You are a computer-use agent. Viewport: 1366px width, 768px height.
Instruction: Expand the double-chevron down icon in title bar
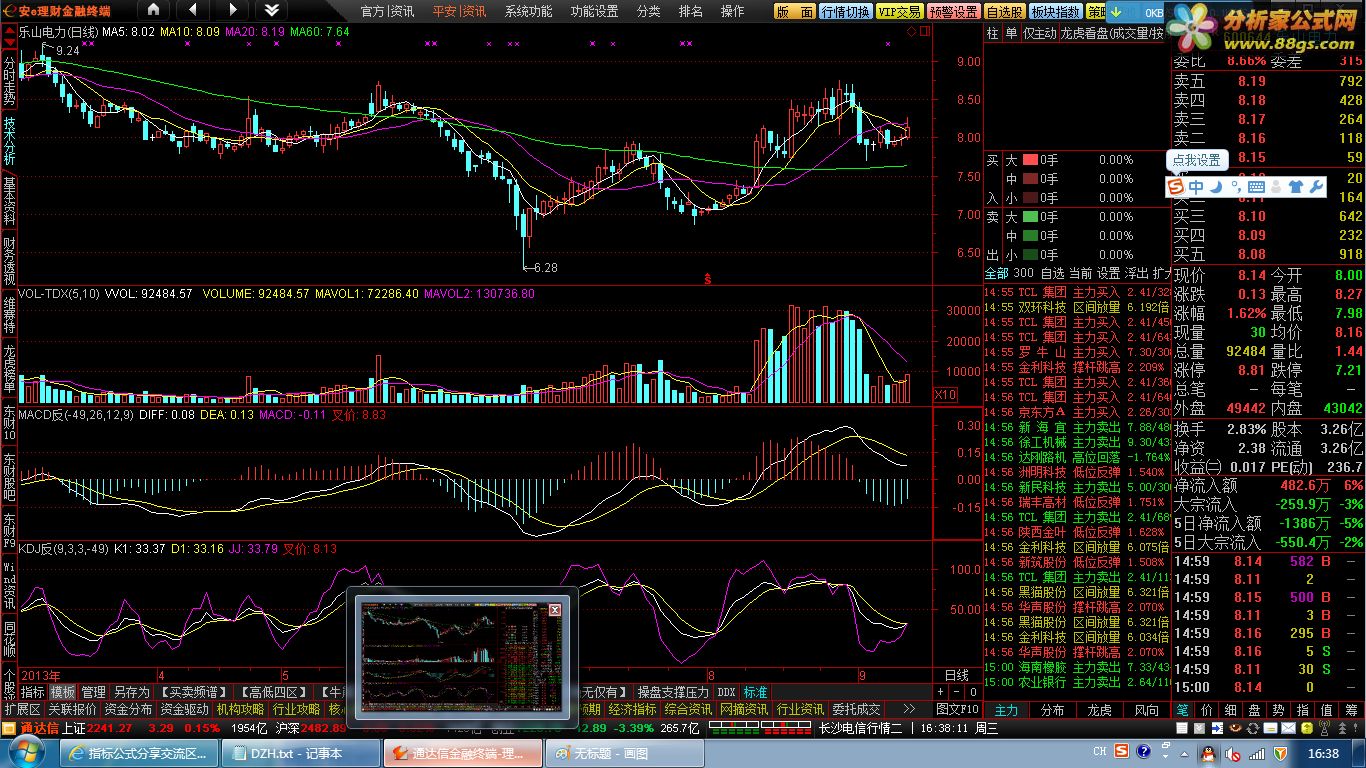271,10
